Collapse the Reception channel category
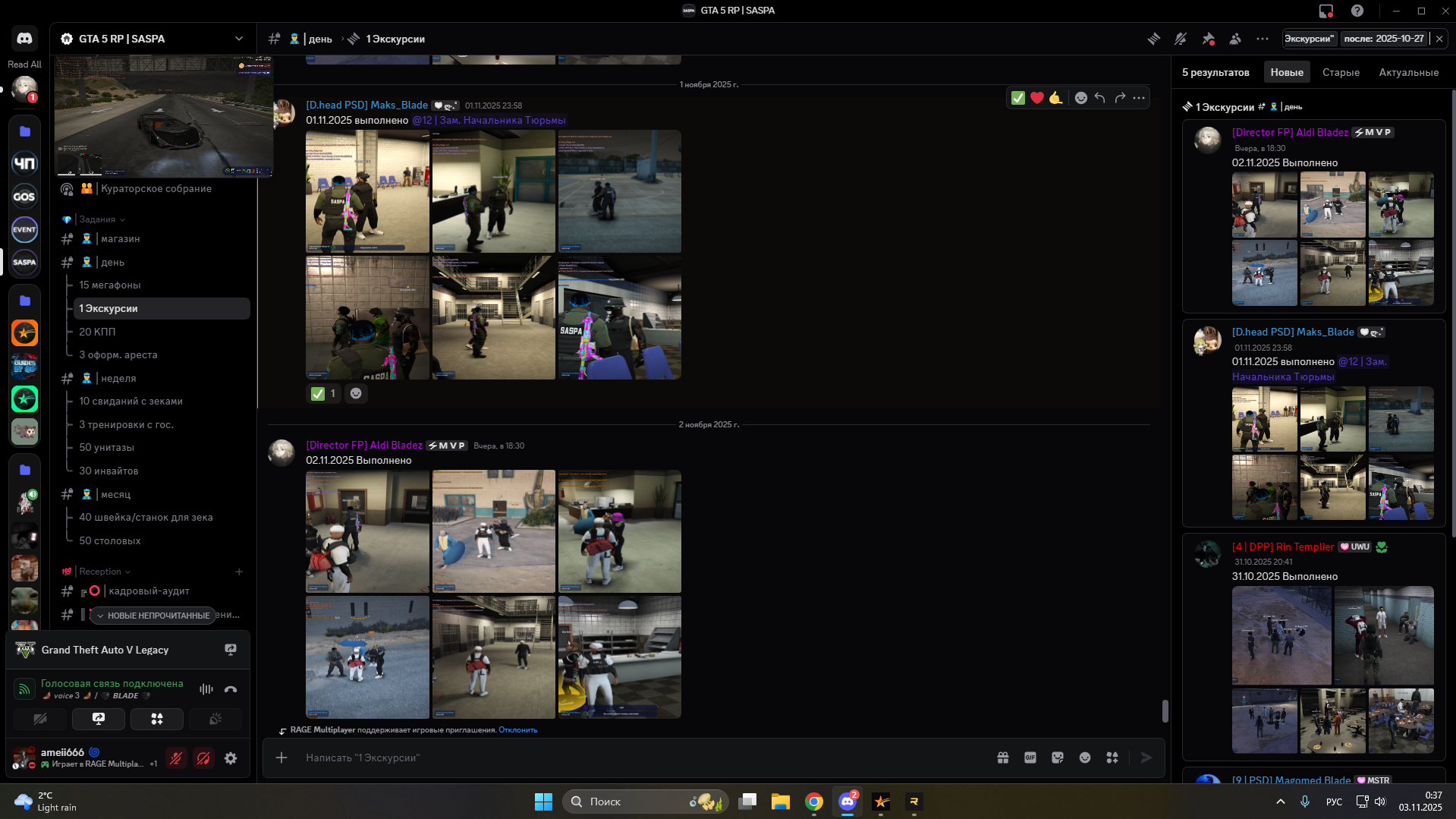This screenshot has height=819, width=1456. coord(100,572)
